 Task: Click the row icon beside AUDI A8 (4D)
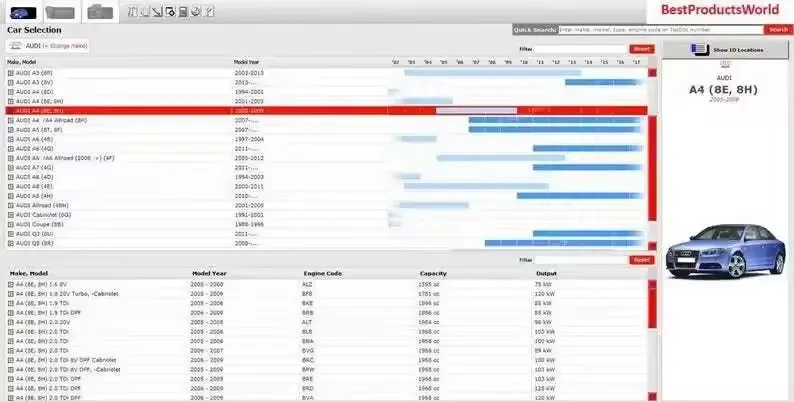click(11, 177)
